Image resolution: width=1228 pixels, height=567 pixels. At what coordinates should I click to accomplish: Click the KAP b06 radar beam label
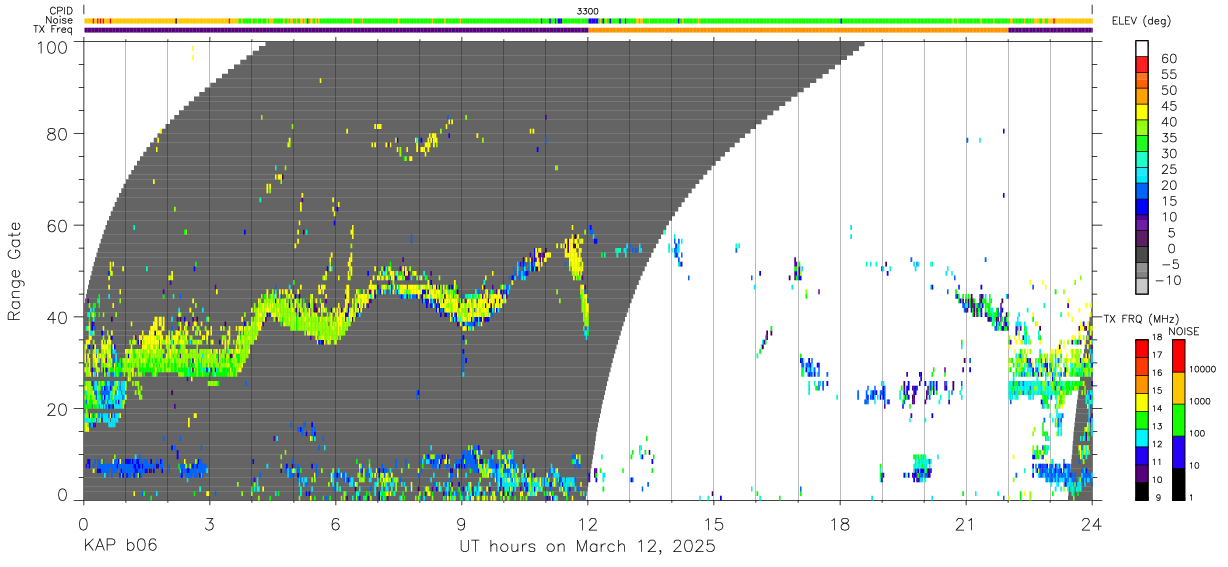tap(120, 547)
